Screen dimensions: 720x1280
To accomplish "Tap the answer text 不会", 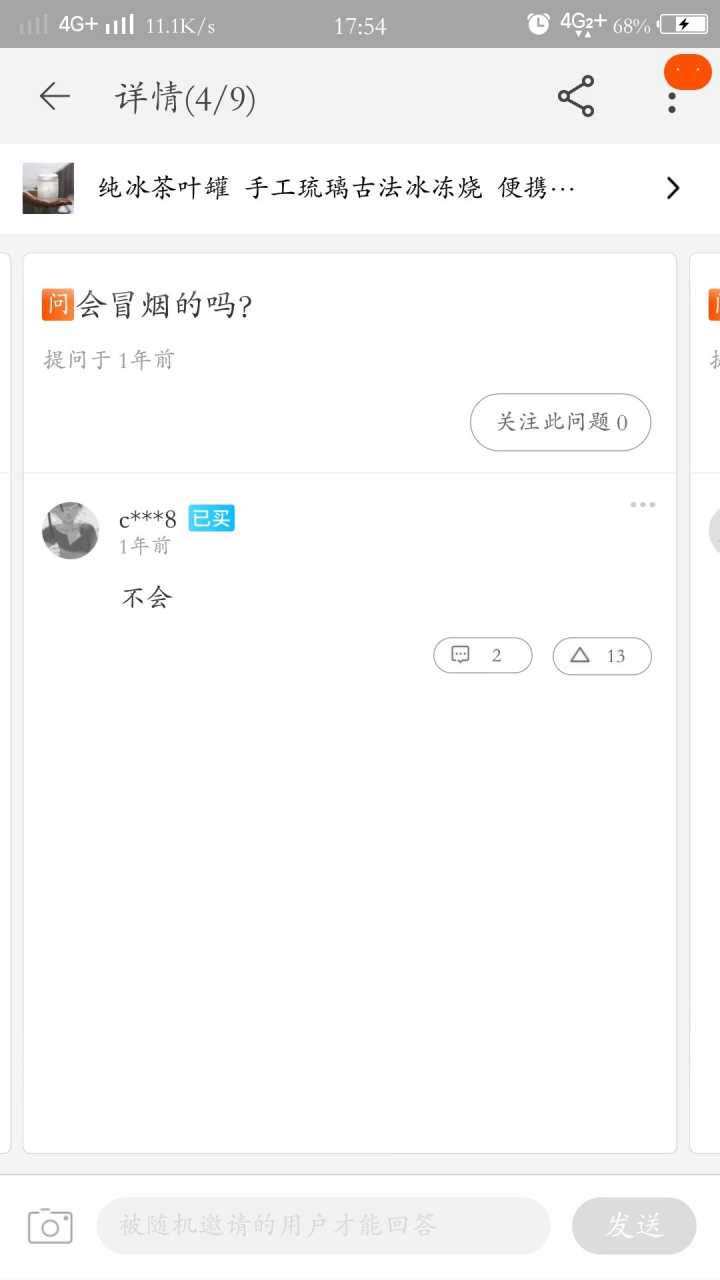I will 147,598.
